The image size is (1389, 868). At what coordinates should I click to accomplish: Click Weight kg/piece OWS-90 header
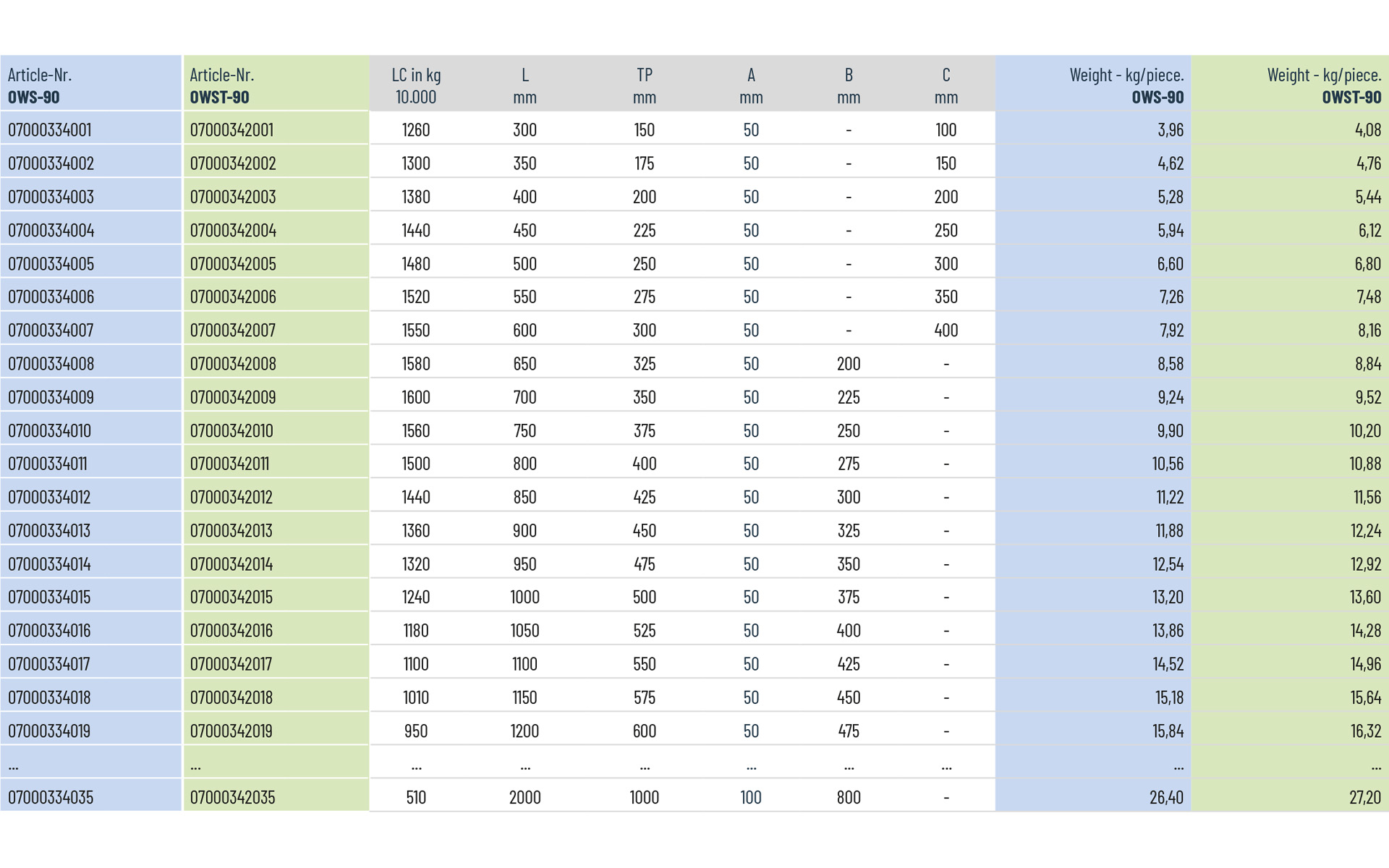pos(1126,85)
